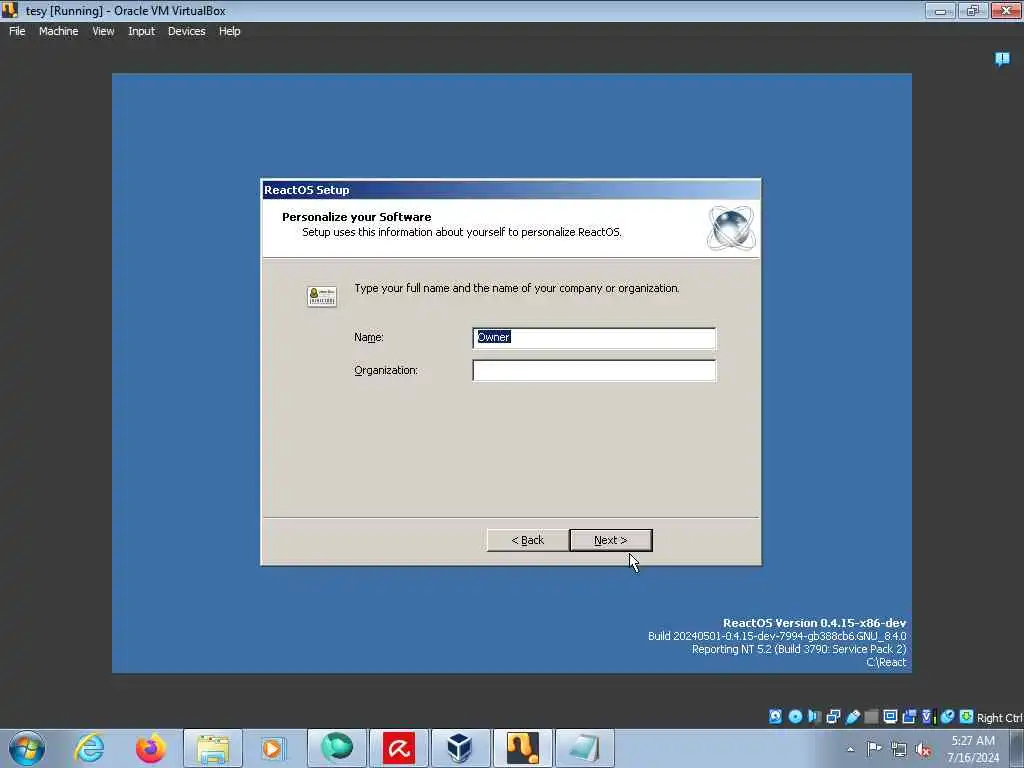Click the display monitor status icon
Image resolution: width=1024 pixels, height=768 pixels.
tap(890, 716)
